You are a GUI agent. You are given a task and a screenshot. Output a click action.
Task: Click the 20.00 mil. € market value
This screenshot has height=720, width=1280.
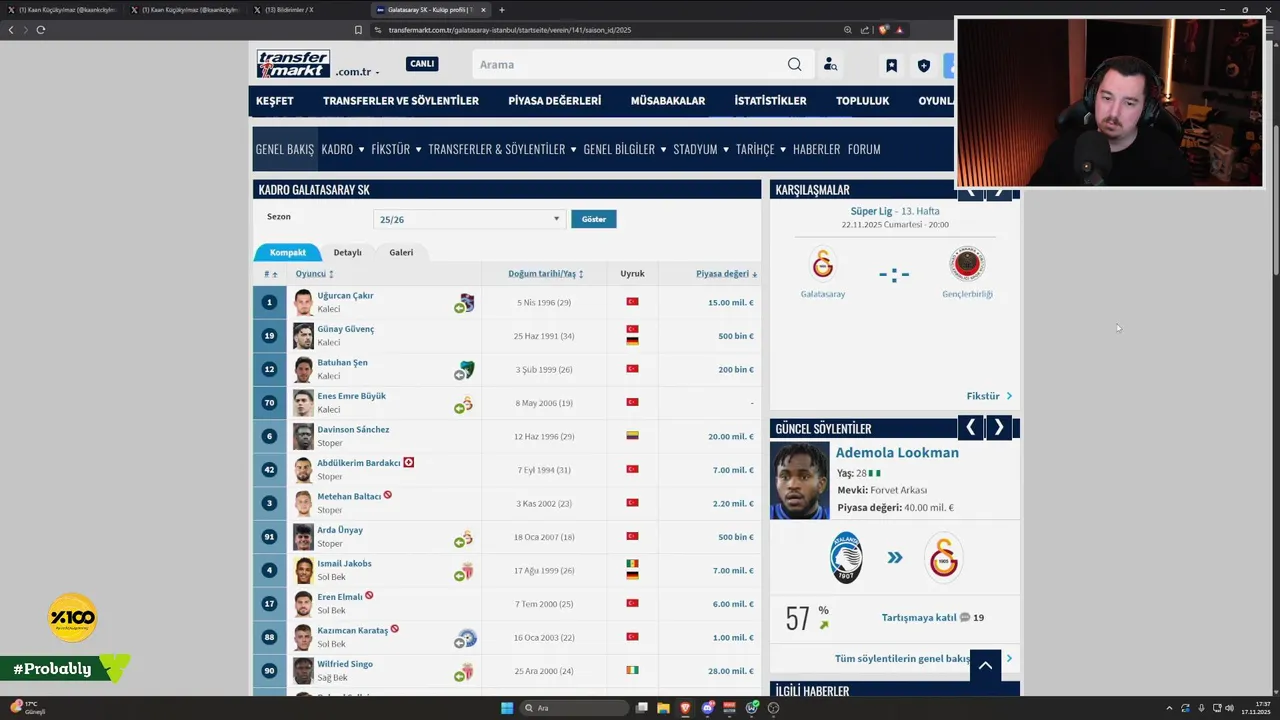tap(731, 437)
